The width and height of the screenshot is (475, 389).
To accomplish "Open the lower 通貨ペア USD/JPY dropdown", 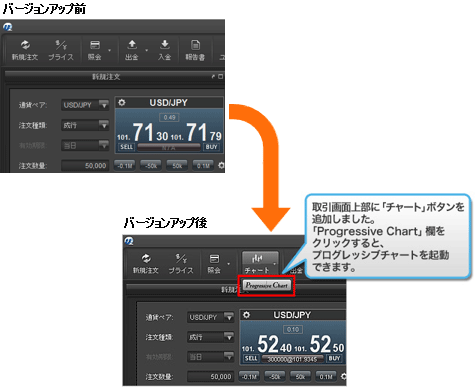I will (211, 317).
